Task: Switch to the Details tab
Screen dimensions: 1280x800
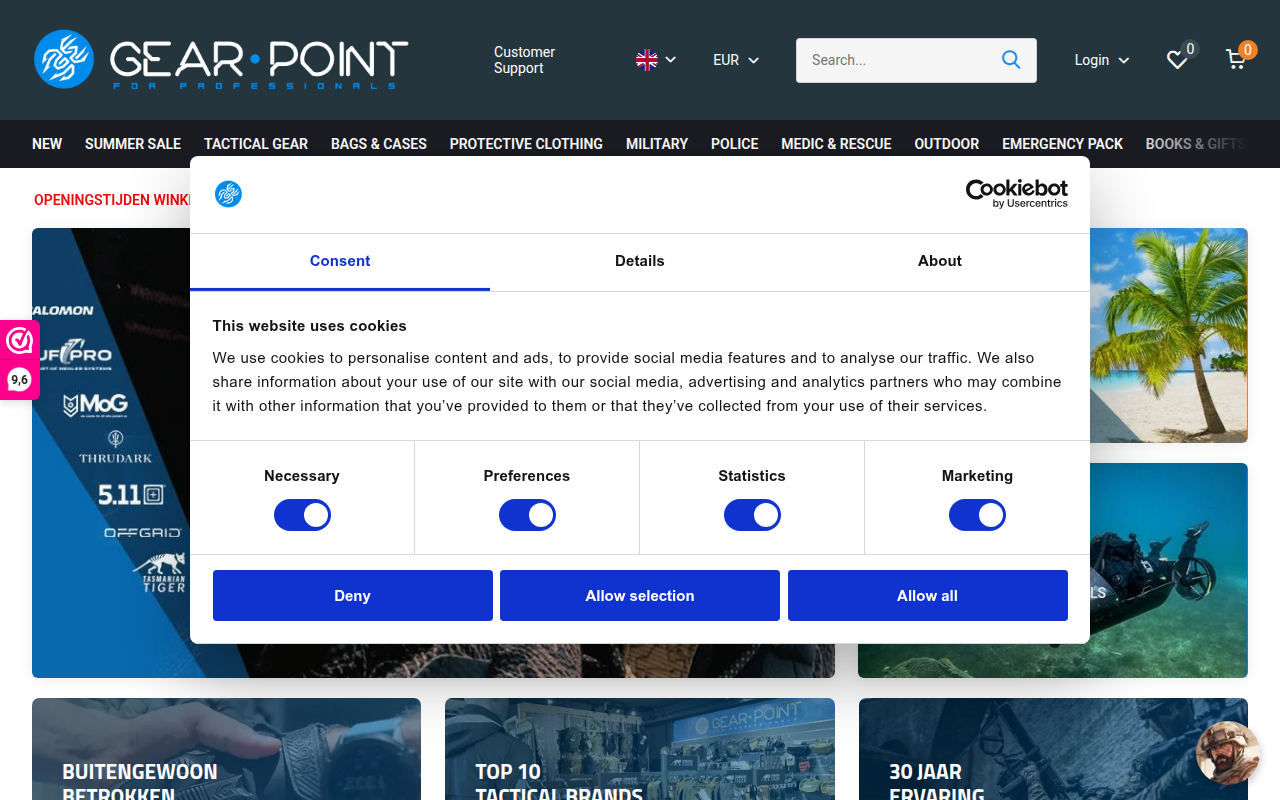Action: (x=640, y=261)
